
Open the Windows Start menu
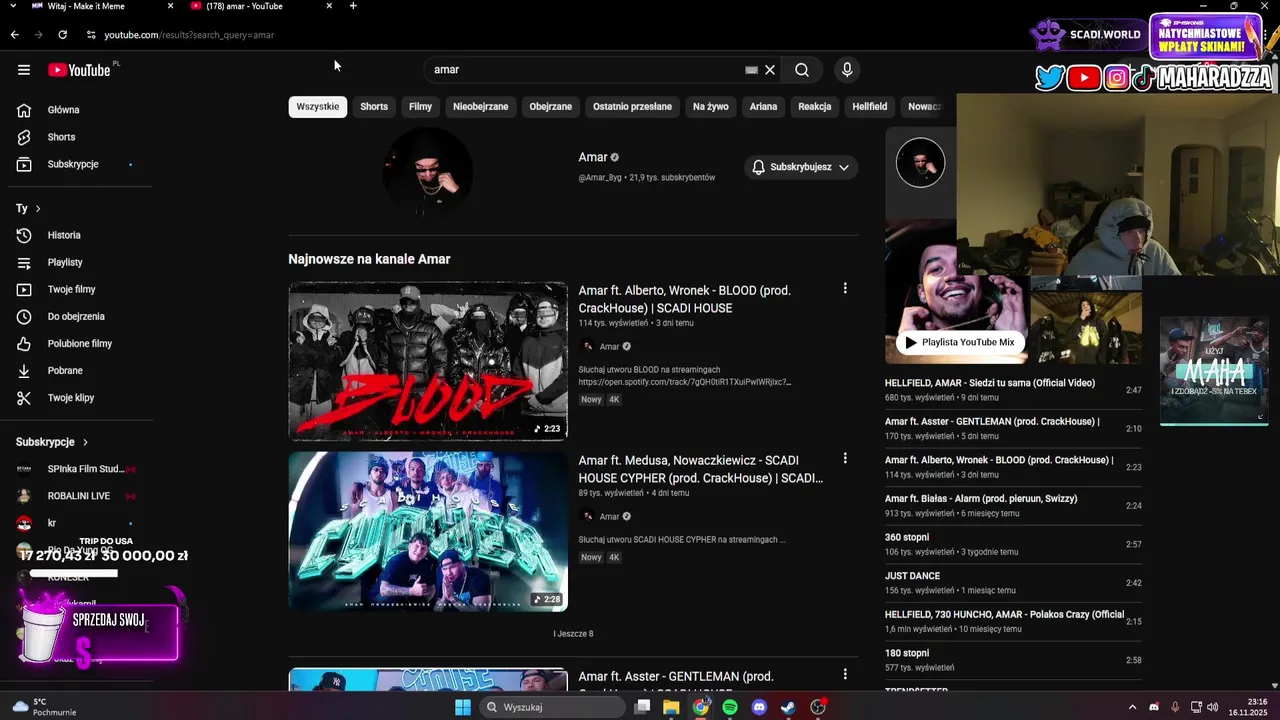[462, 707]
